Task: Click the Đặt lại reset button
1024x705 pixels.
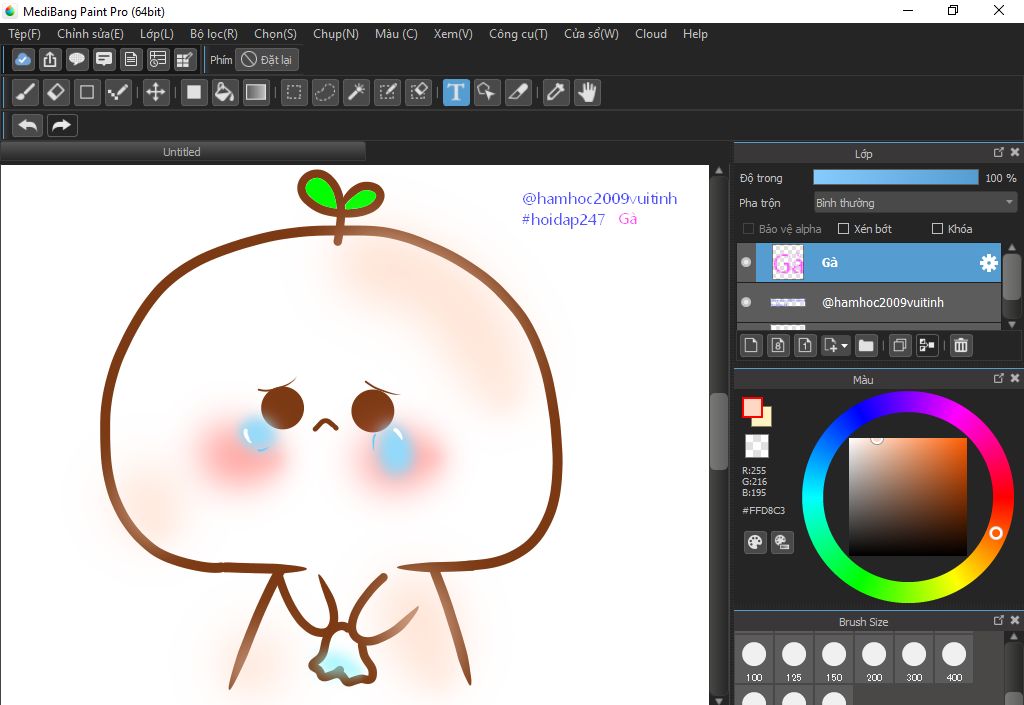Action: coord(267,59)
